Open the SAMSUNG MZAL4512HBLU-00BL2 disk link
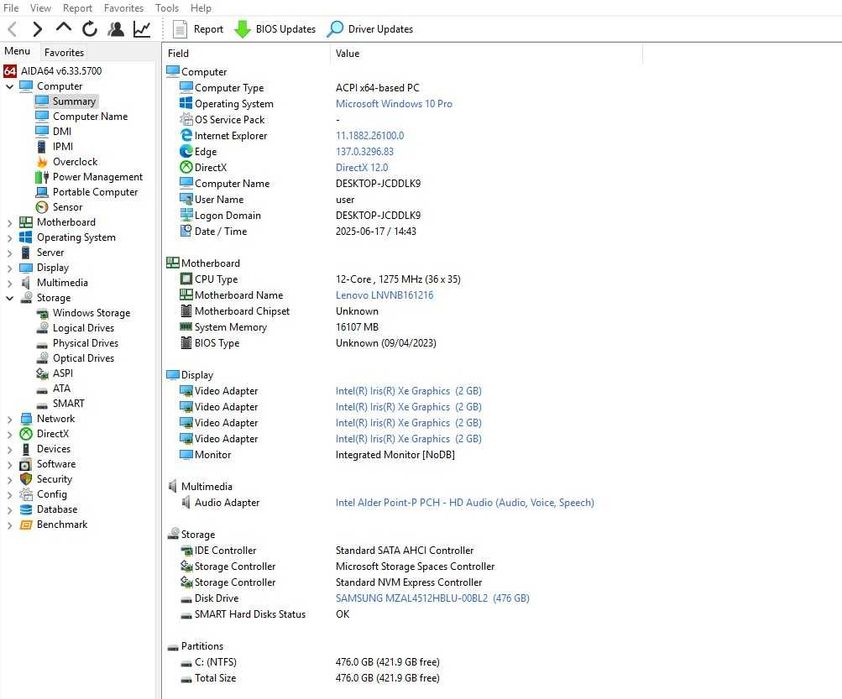The height and width of the screenshot is (699, 842). (432, 599)
